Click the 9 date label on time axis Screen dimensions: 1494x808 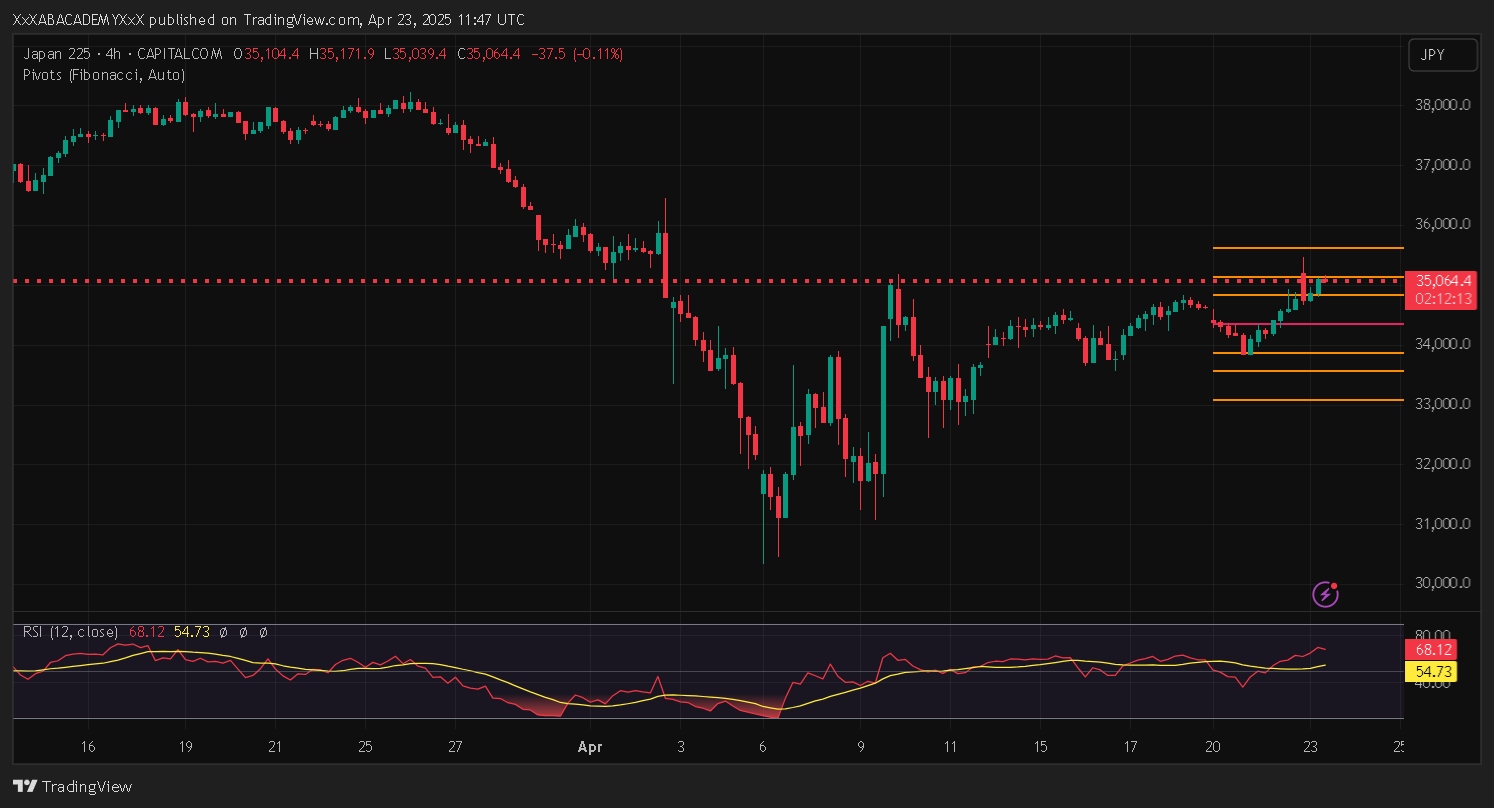(860, 747)
